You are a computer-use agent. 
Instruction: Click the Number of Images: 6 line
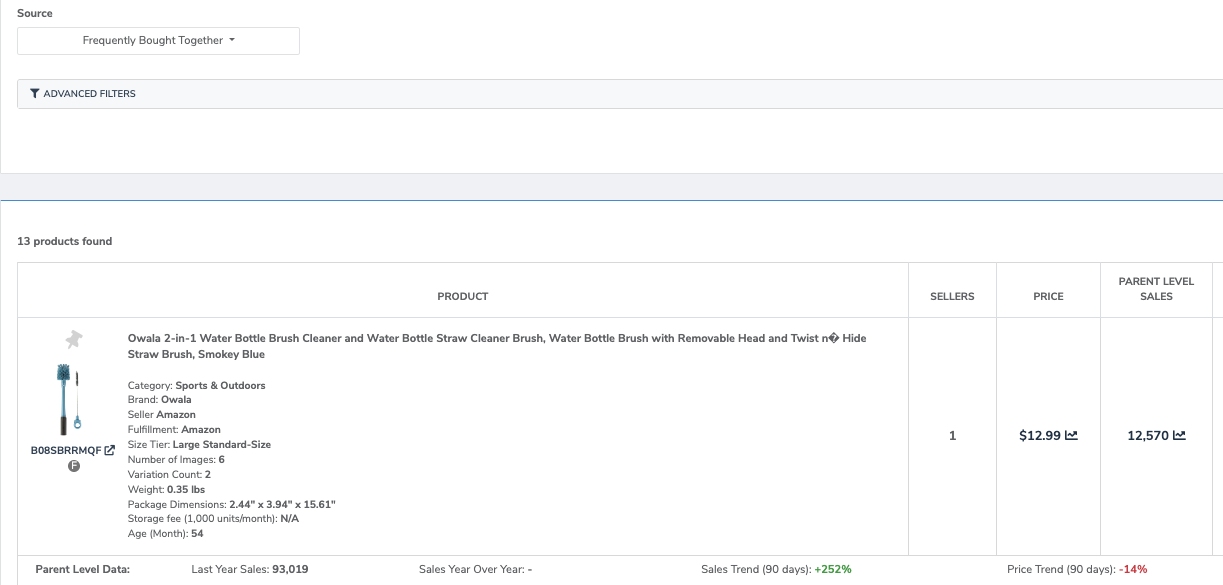tap(176, 459)
